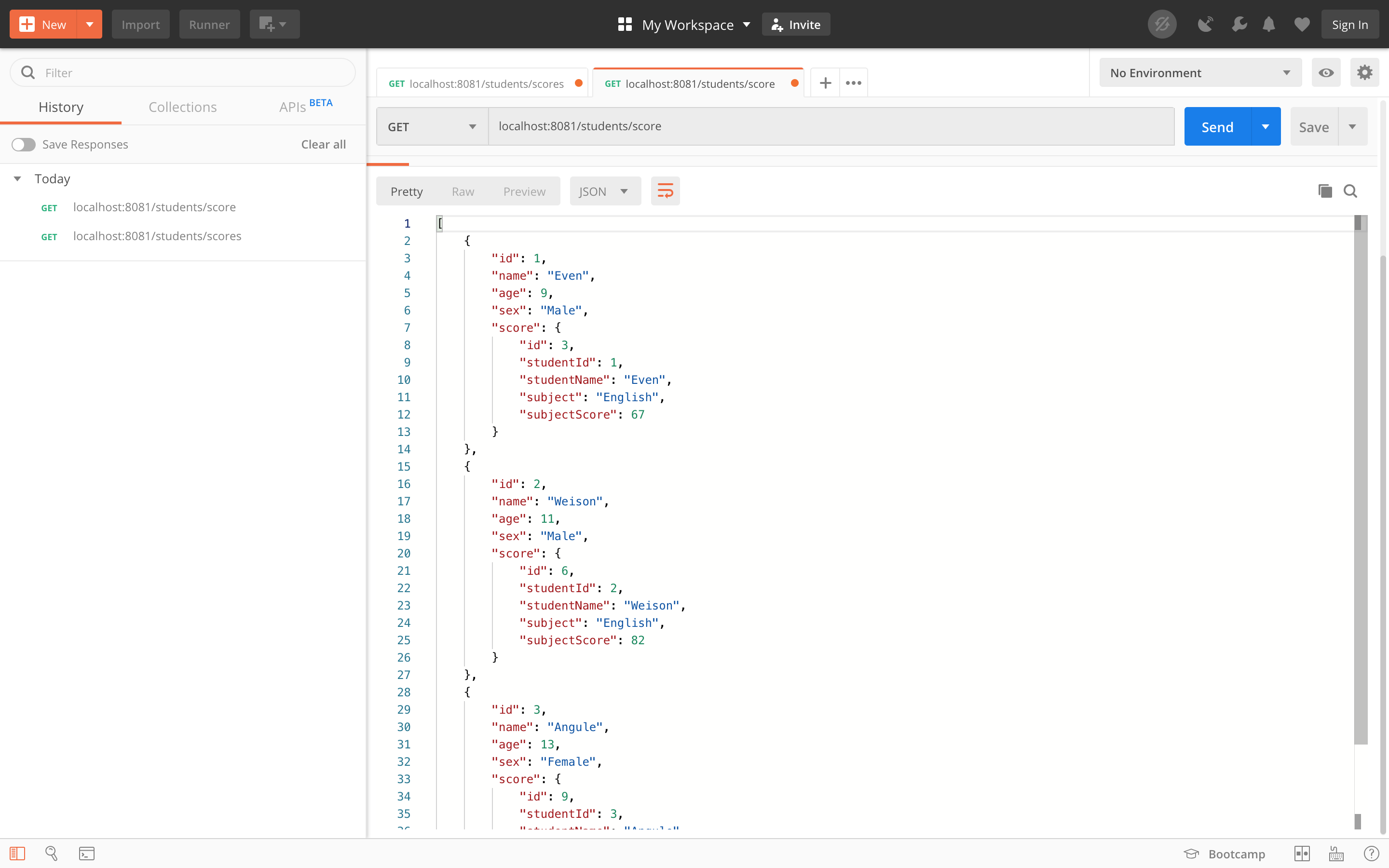
Task: Click the capture requests satellite icon
Action: (x=1205, y=25)
